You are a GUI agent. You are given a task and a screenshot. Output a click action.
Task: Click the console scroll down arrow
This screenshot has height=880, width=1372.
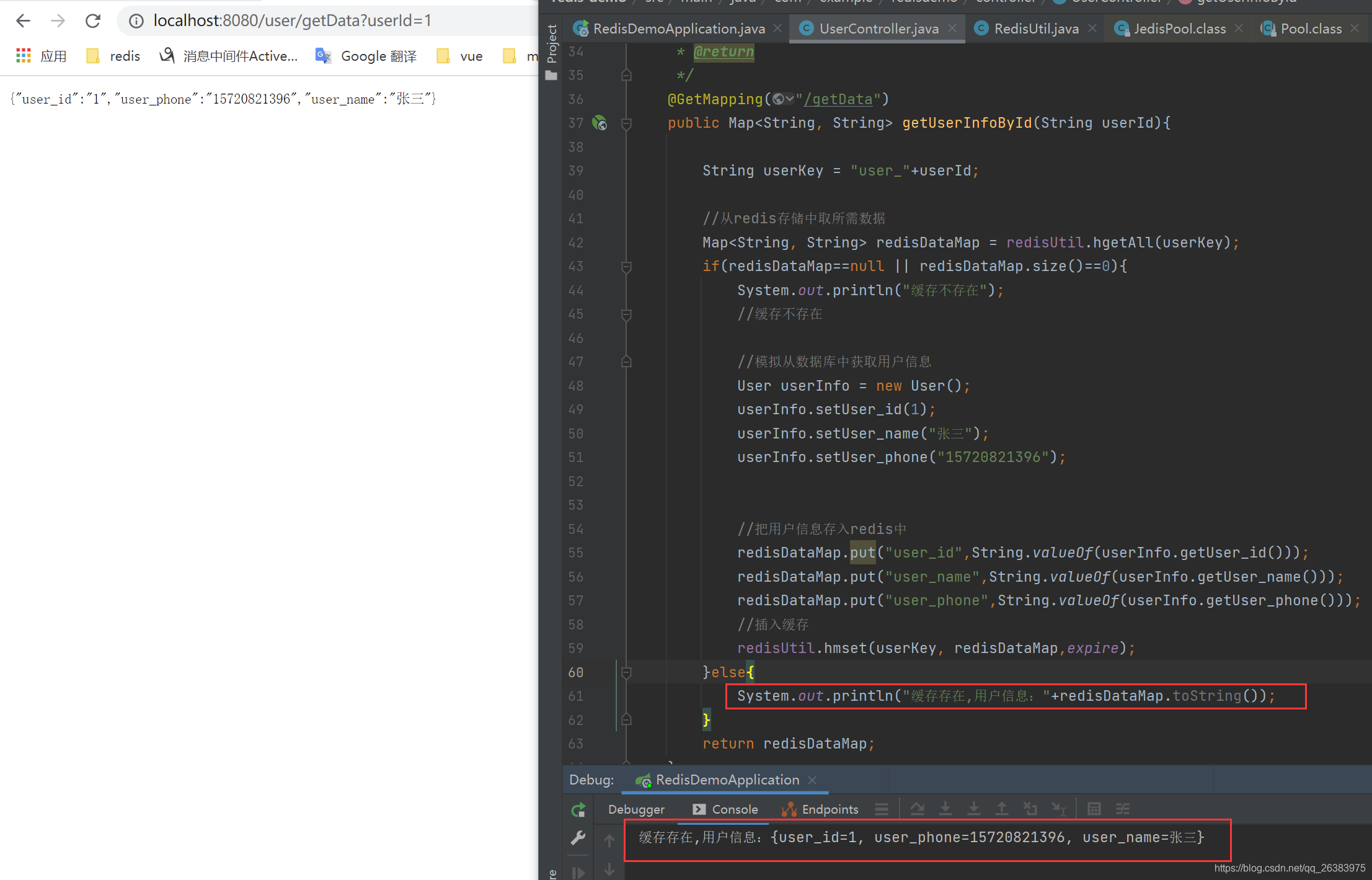[609, 870]
